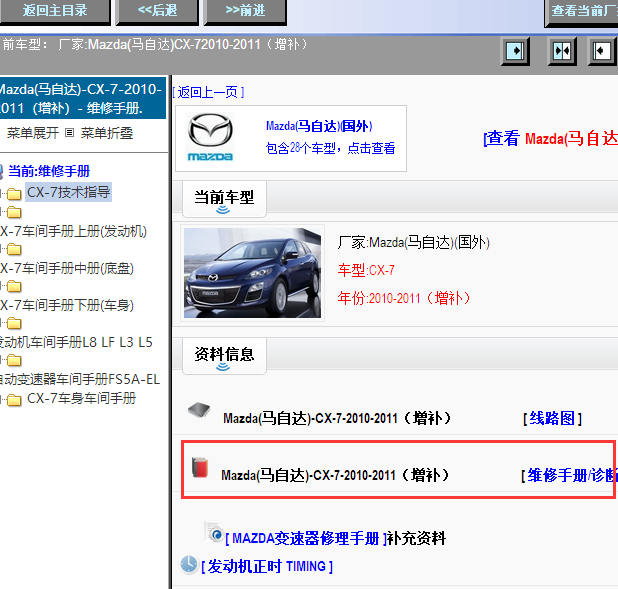618x589 pixels.
Task: Open X-7车间手册上册(发动机) tree item
Action: (73, 231)
